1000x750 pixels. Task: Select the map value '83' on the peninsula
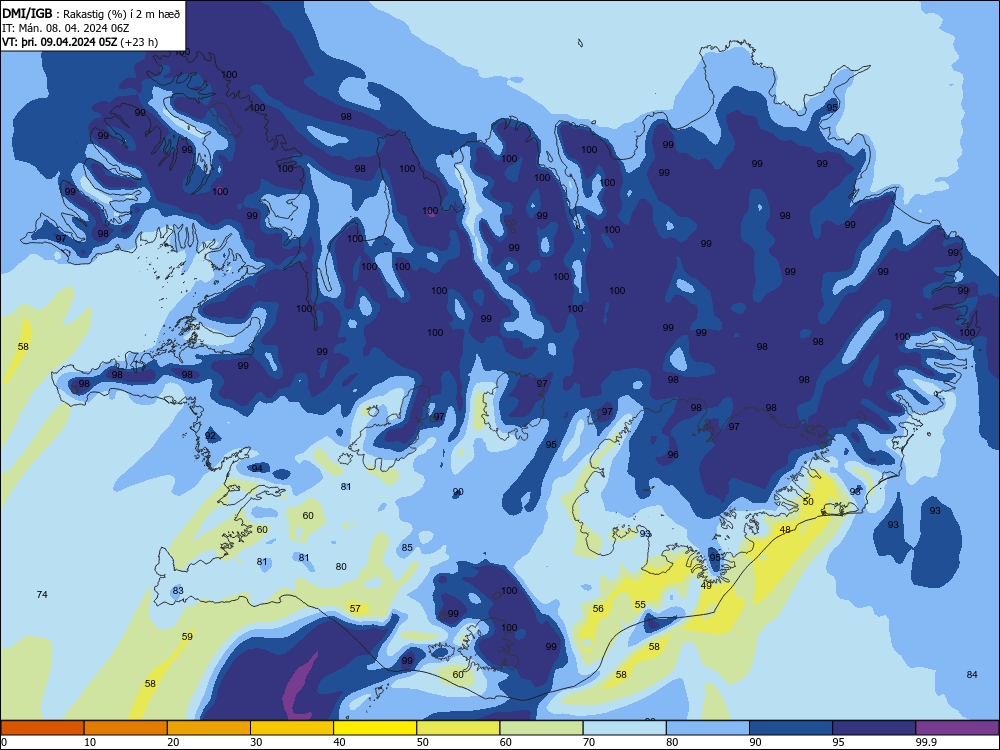(178, 591)
